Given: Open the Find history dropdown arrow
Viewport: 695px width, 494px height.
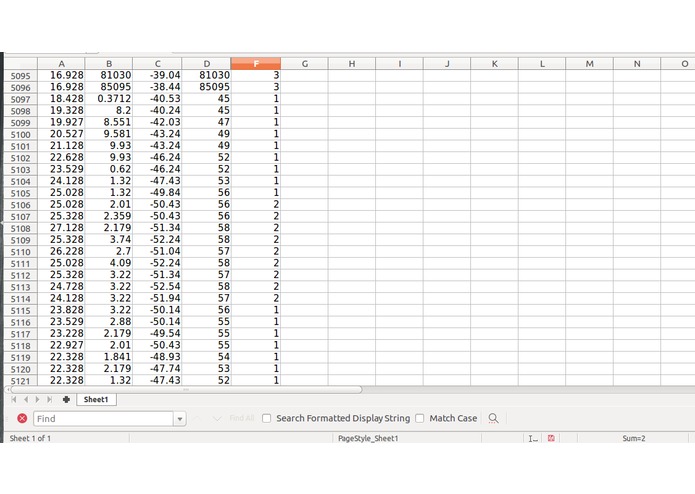Looking at the screenshot, I should pyautogui.click(x=180, y=419).
